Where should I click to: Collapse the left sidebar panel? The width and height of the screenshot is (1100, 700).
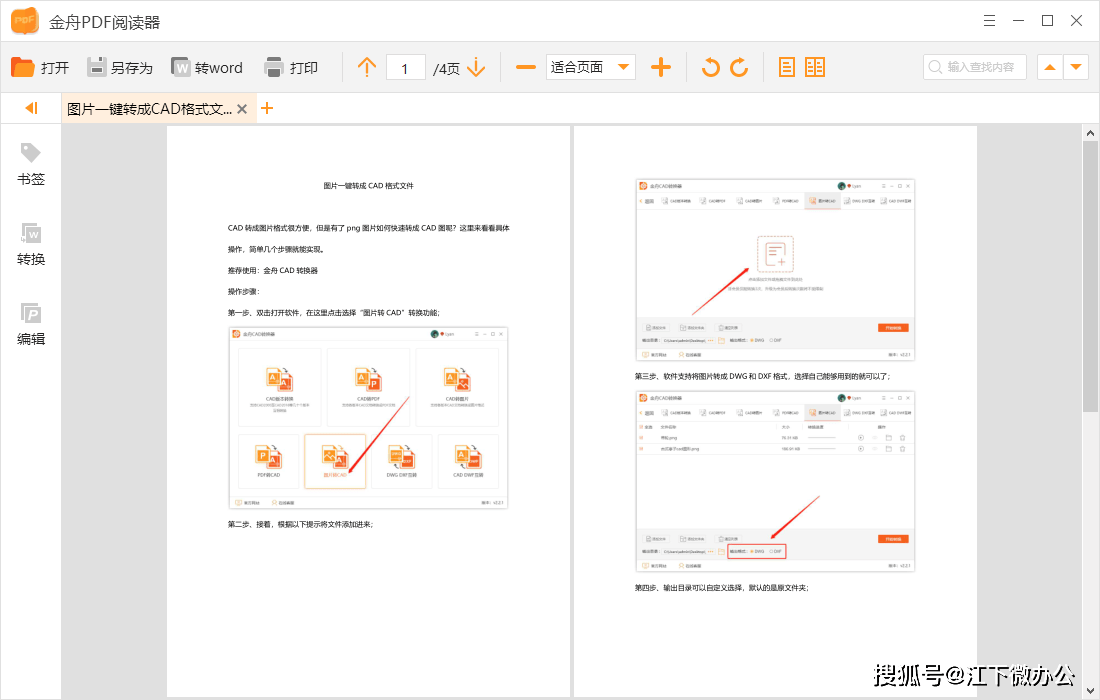pos(31,108)
